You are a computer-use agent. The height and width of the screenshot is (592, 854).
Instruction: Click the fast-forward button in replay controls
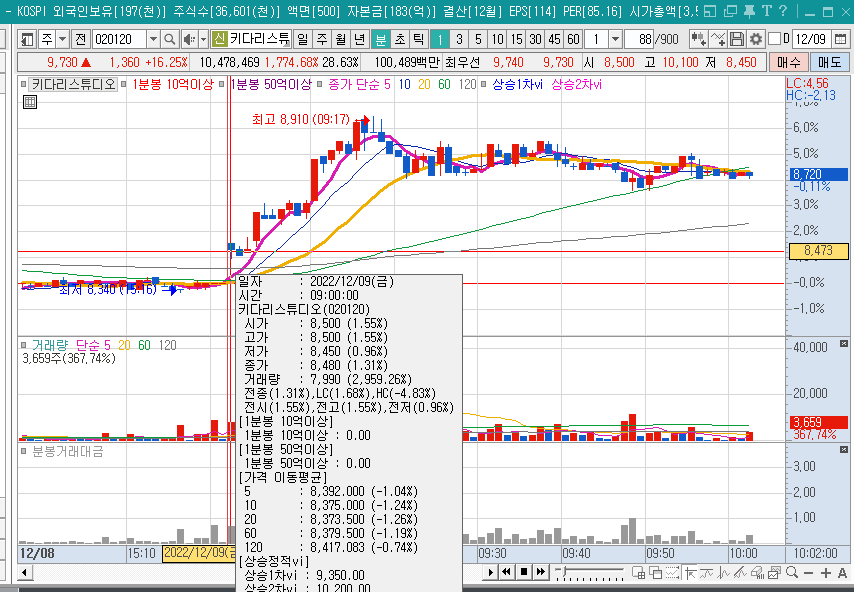541,572
